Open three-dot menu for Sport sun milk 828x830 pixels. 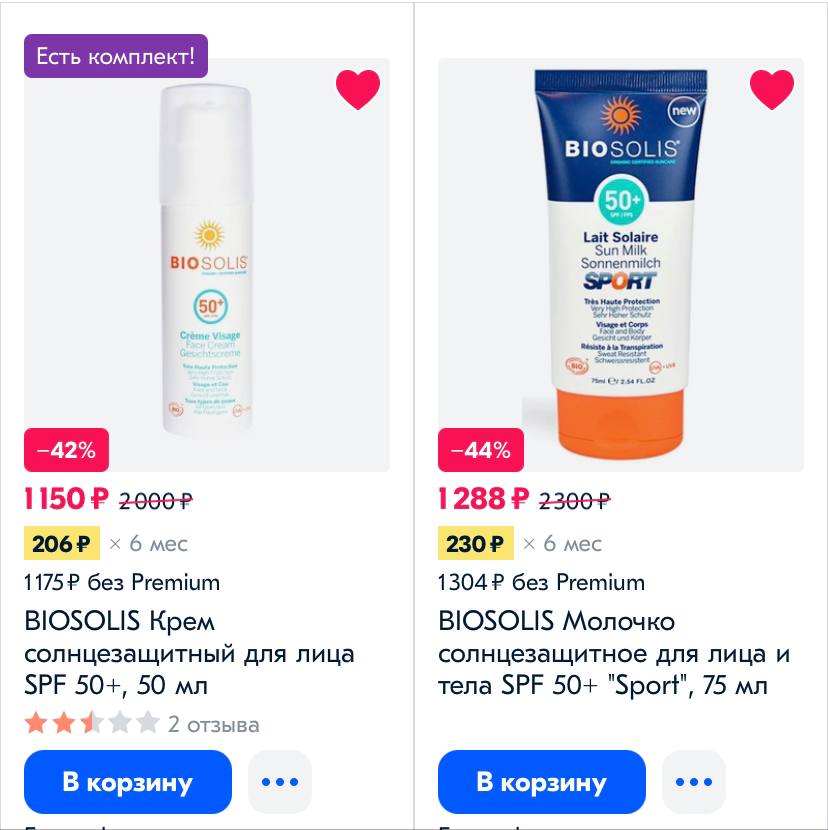coord(694,781)
